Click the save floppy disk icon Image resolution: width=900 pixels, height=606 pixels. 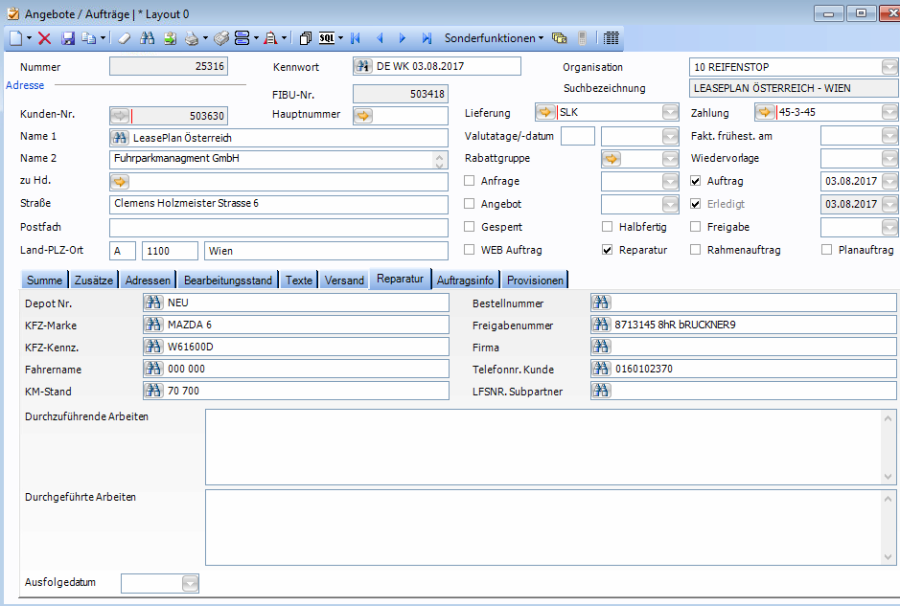click(68, 38)
